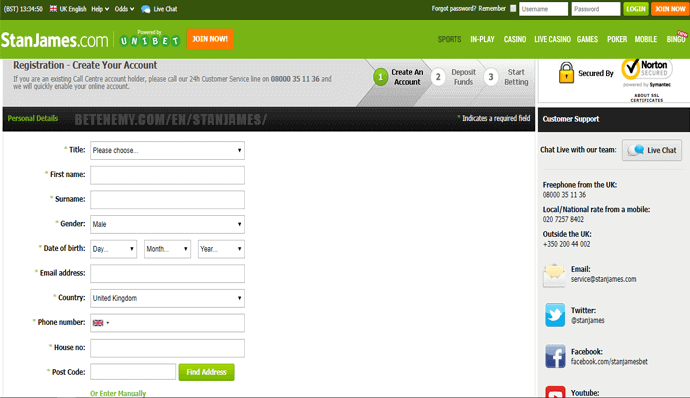
Task: Click the UK flag language icon
Action: click(53, 8)
